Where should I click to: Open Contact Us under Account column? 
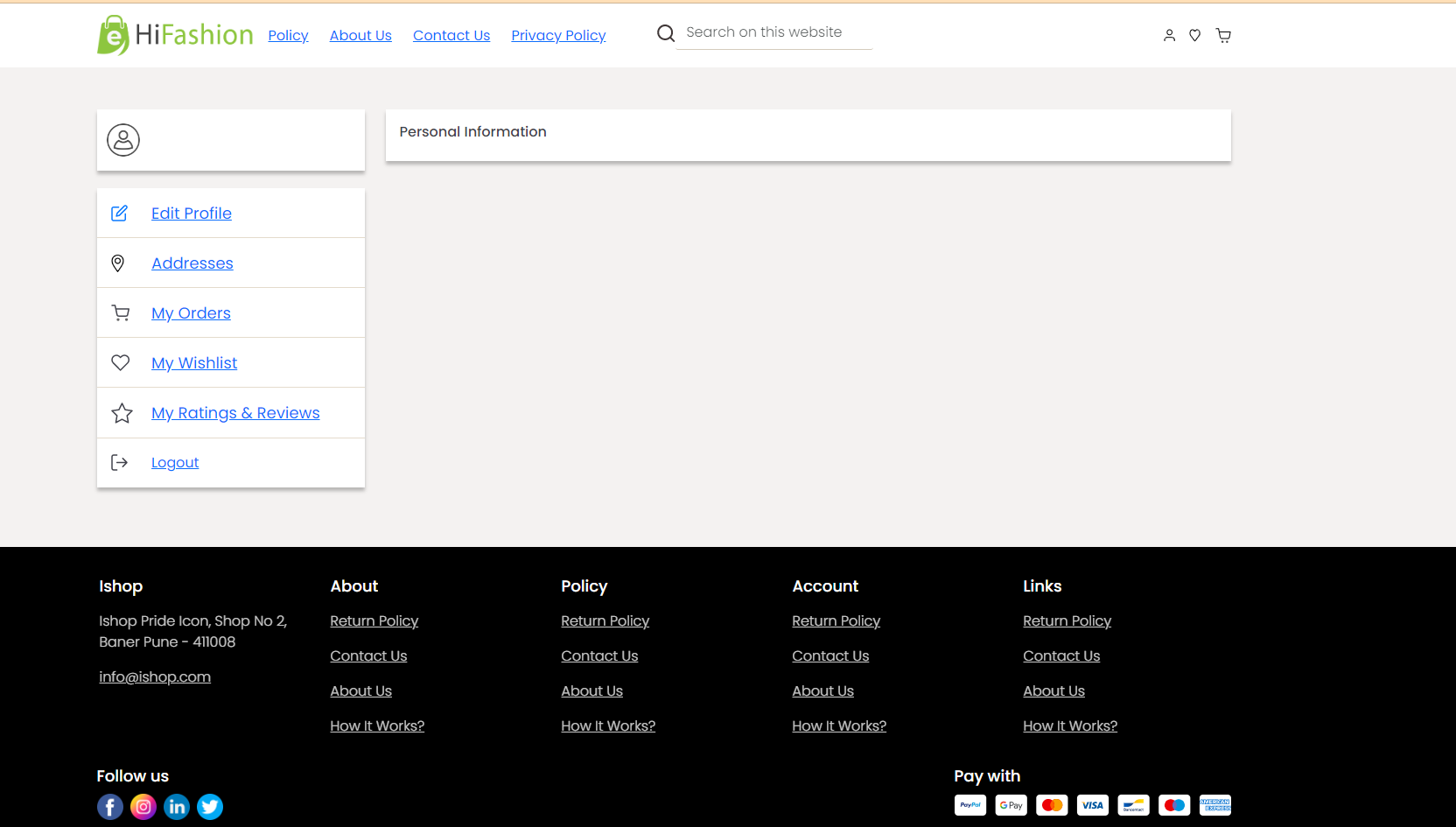point(830,655)
